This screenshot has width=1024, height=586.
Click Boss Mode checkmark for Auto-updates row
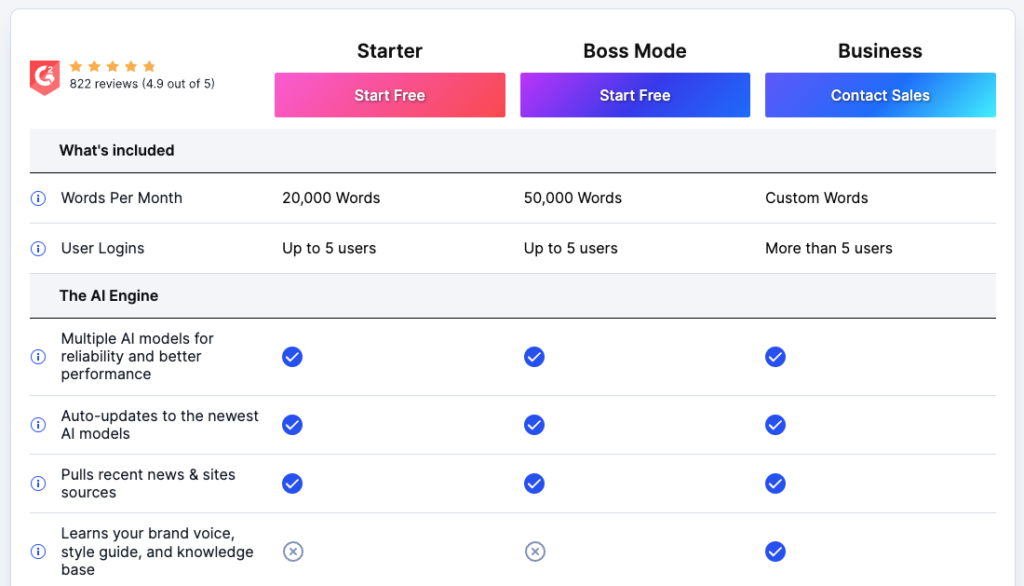[534, 425]
